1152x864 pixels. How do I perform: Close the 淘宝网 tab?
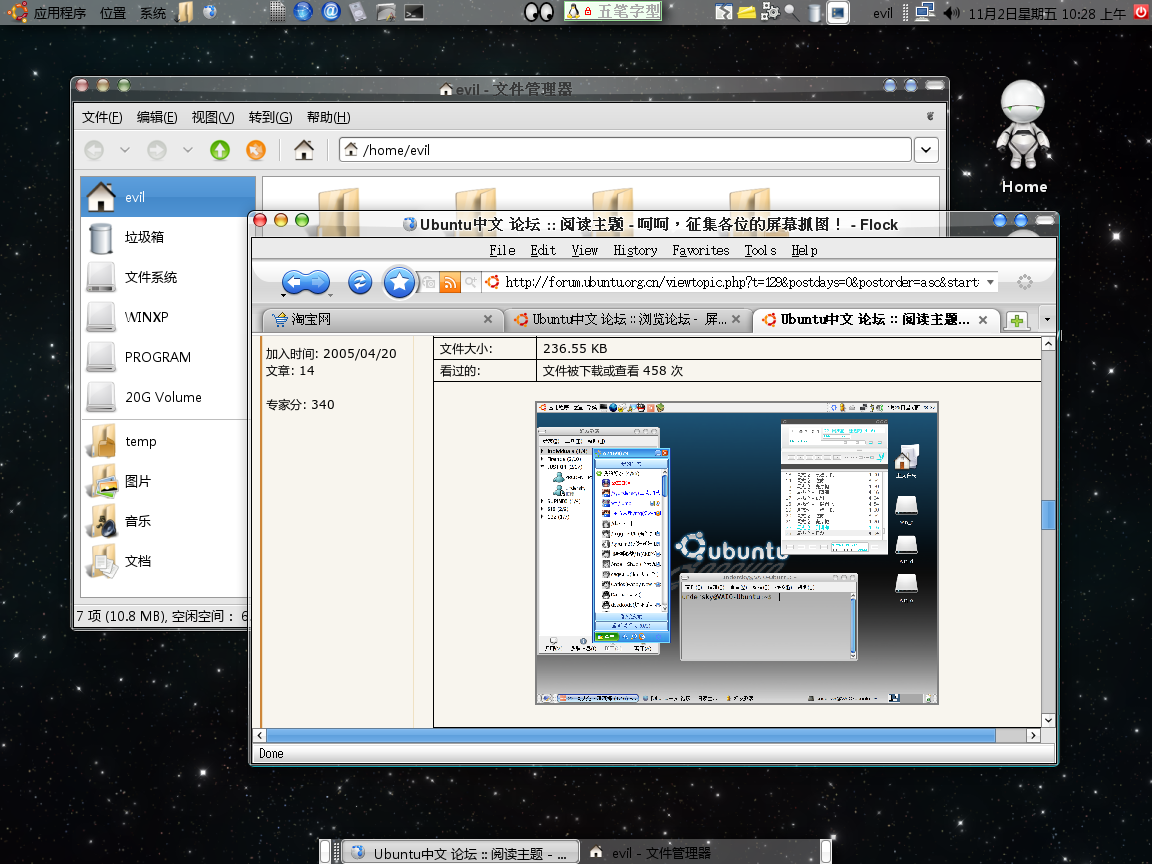click(x=488, y=320)
